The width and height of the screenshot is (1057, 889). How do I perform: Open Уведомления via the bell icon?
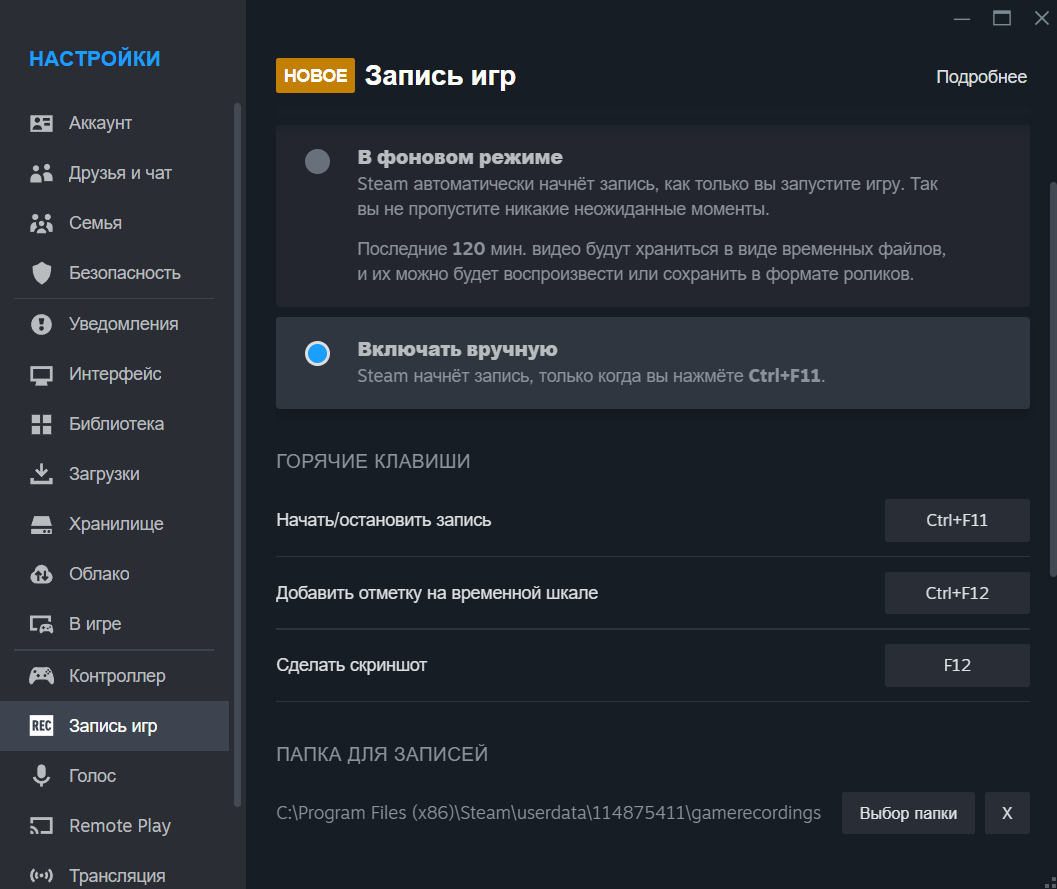click(x=41, y=323)
